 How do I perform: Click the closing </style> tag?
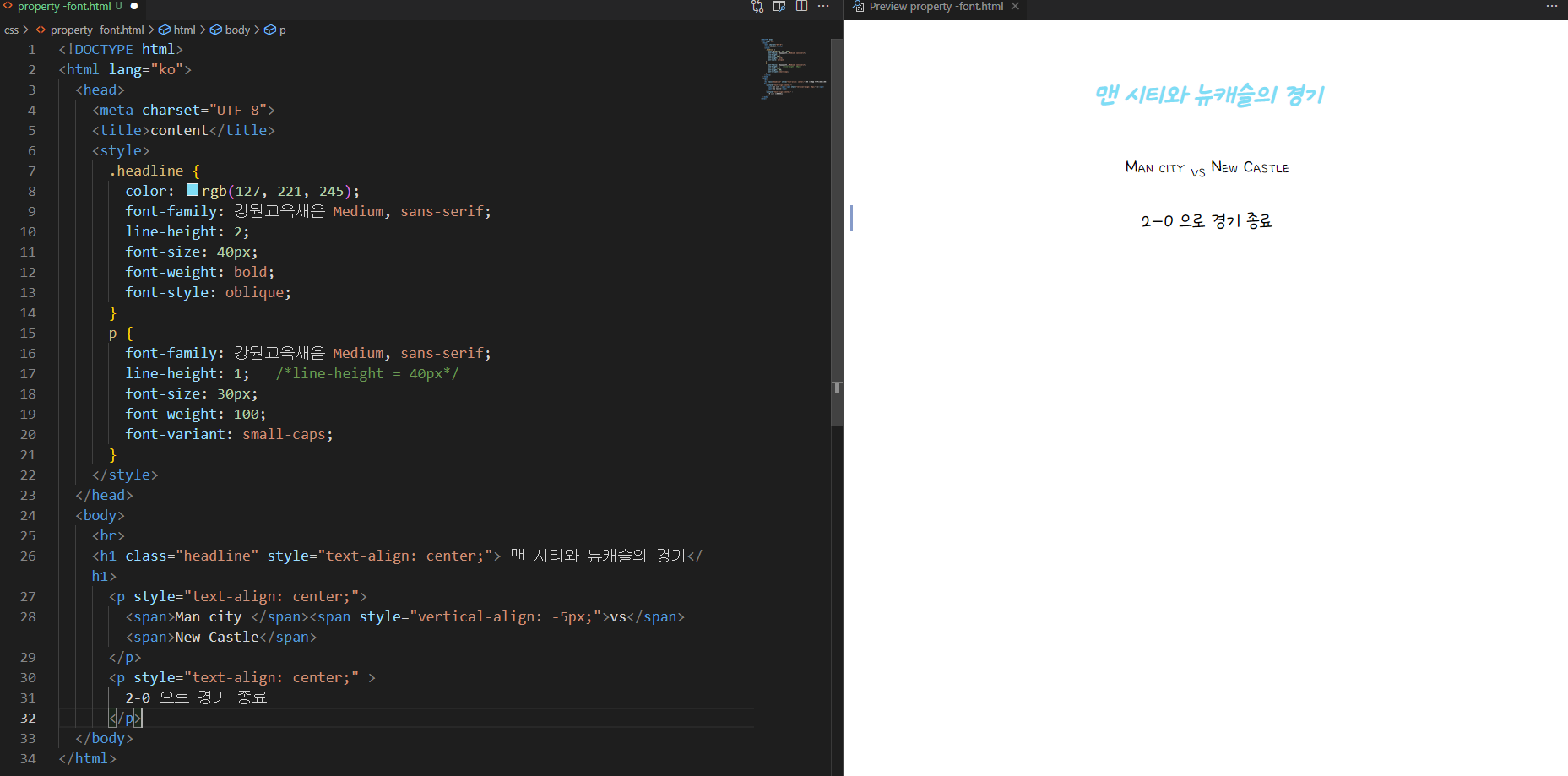pyautogui.click(x=125, y=475)
